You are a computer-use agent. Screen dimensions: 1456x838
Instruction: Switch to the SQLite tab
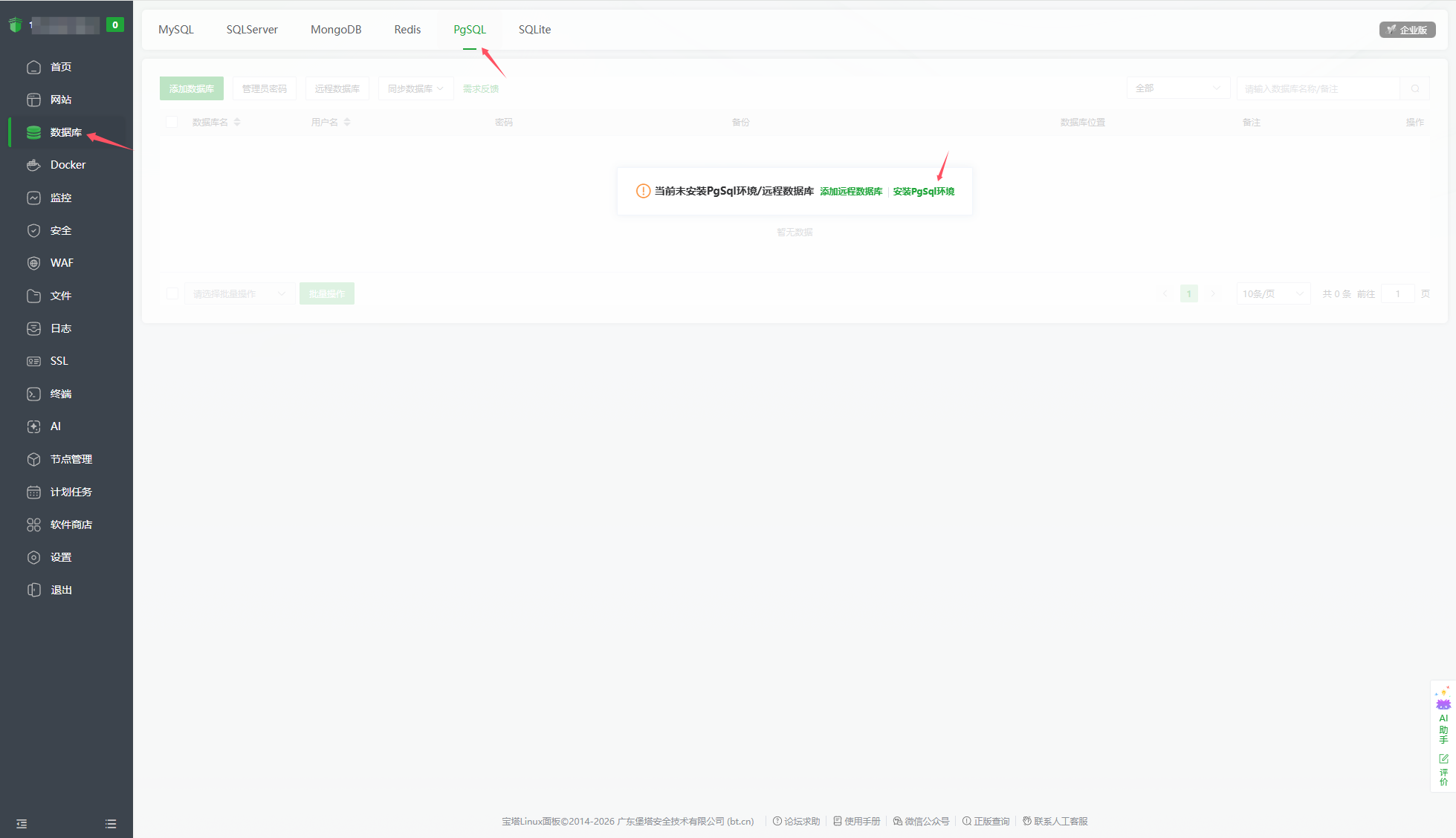click(x=534, y=30)
